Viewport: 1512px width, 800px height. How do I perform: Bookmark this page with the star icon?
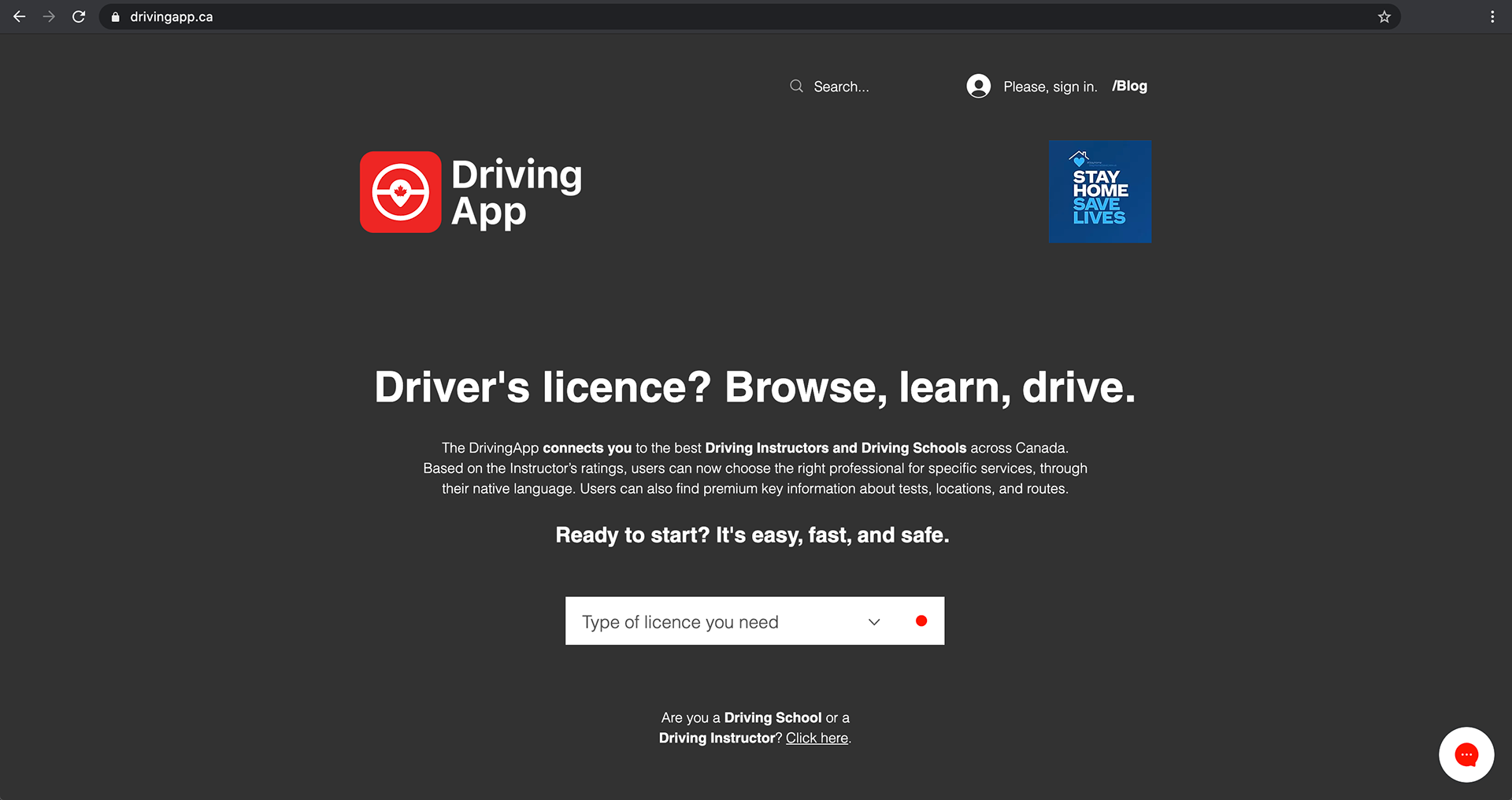[1384, 17]
